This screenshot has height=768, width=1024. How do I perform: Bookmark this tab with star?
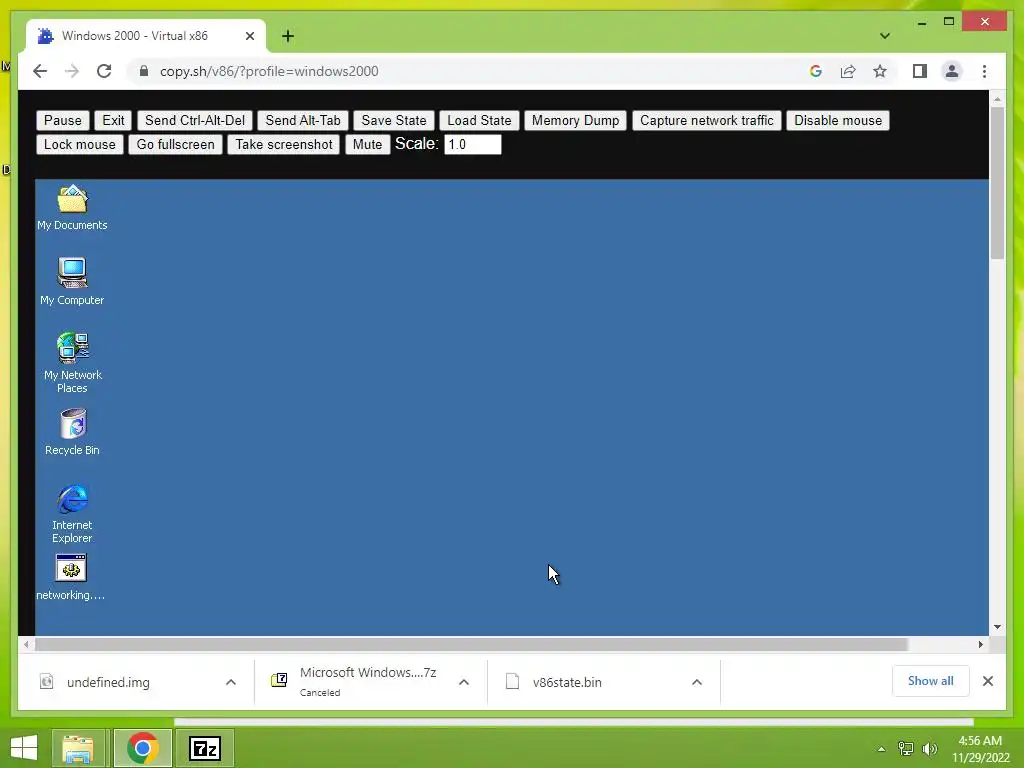click(x=880, y=71)
